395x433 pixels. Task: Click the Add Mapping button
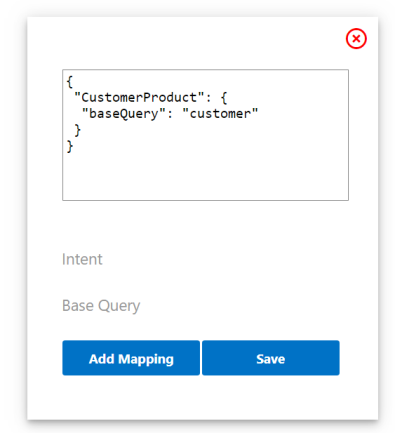[131, 358]
